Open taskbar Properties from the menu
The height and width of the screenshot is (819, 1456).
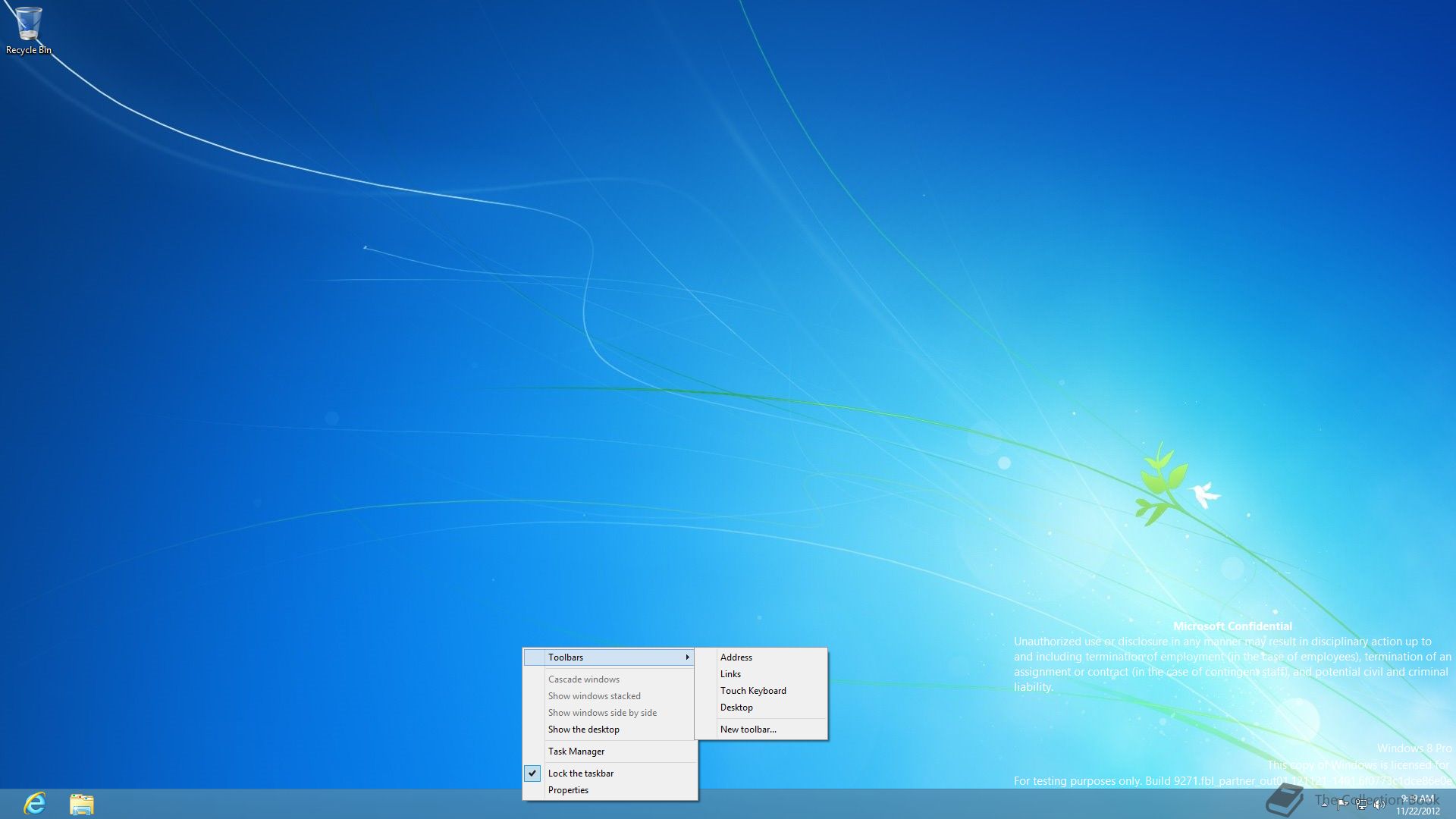pos(609,790)
